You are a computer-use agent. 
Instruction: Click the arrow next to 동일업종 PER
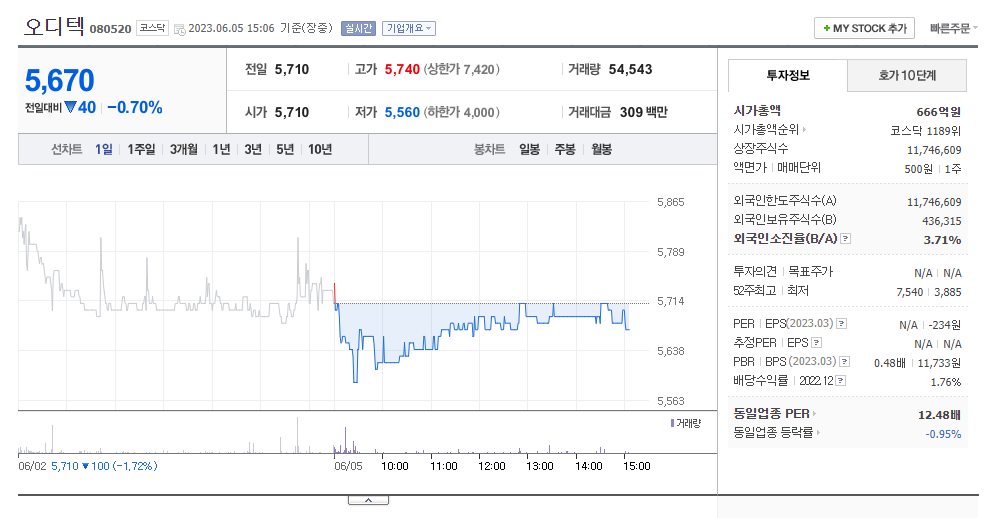point(814,413)
